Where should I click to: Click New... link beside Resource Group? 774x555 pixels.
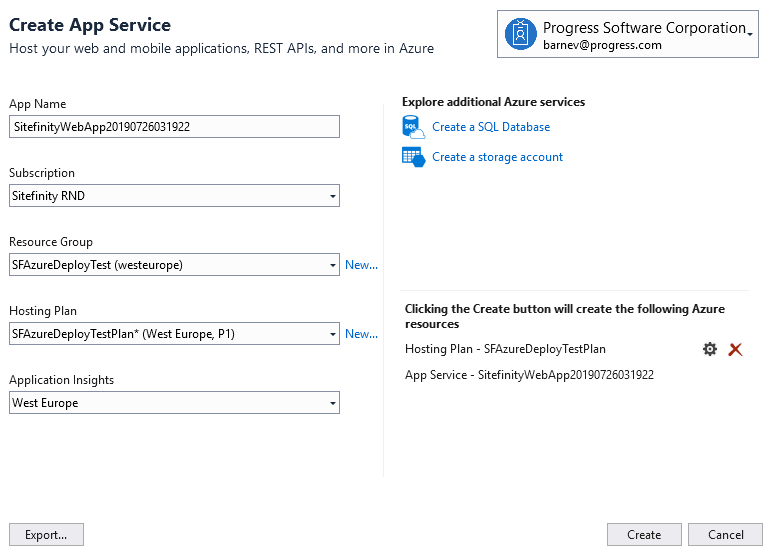tap(361, 265)
